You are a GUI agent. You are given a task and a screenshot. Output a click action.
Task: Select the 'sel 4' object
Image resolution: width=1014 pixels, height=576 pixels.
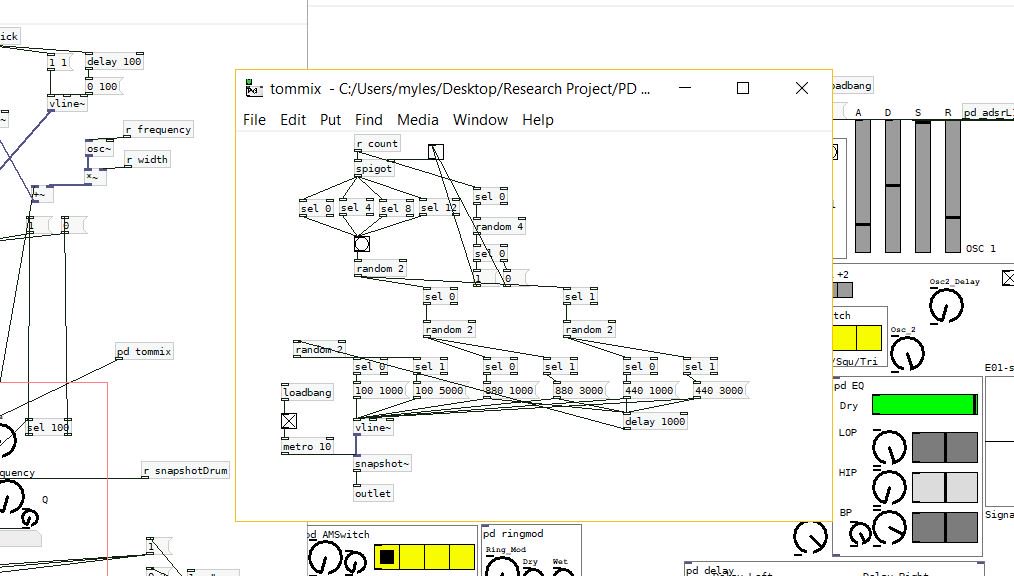pyautogui.click(x=356, y=208)
